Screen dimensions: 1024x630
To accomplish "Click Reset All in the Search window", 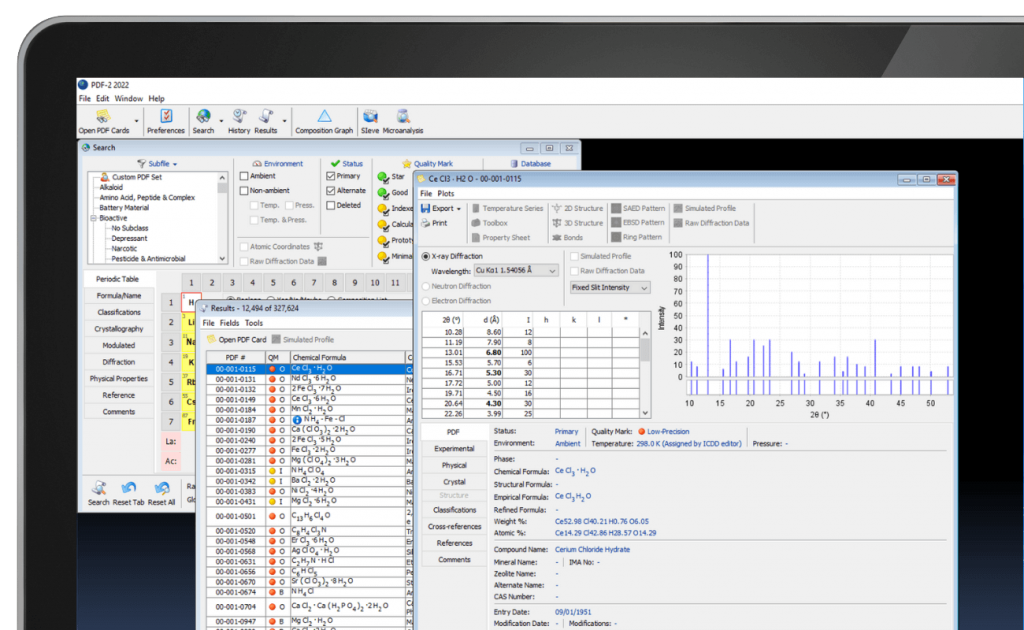I will 161,494.
